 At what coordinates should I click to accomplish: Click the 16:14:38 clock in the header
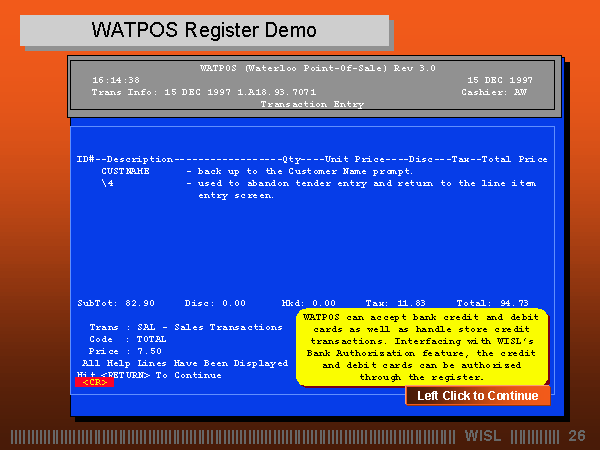[x=116, y=80]
